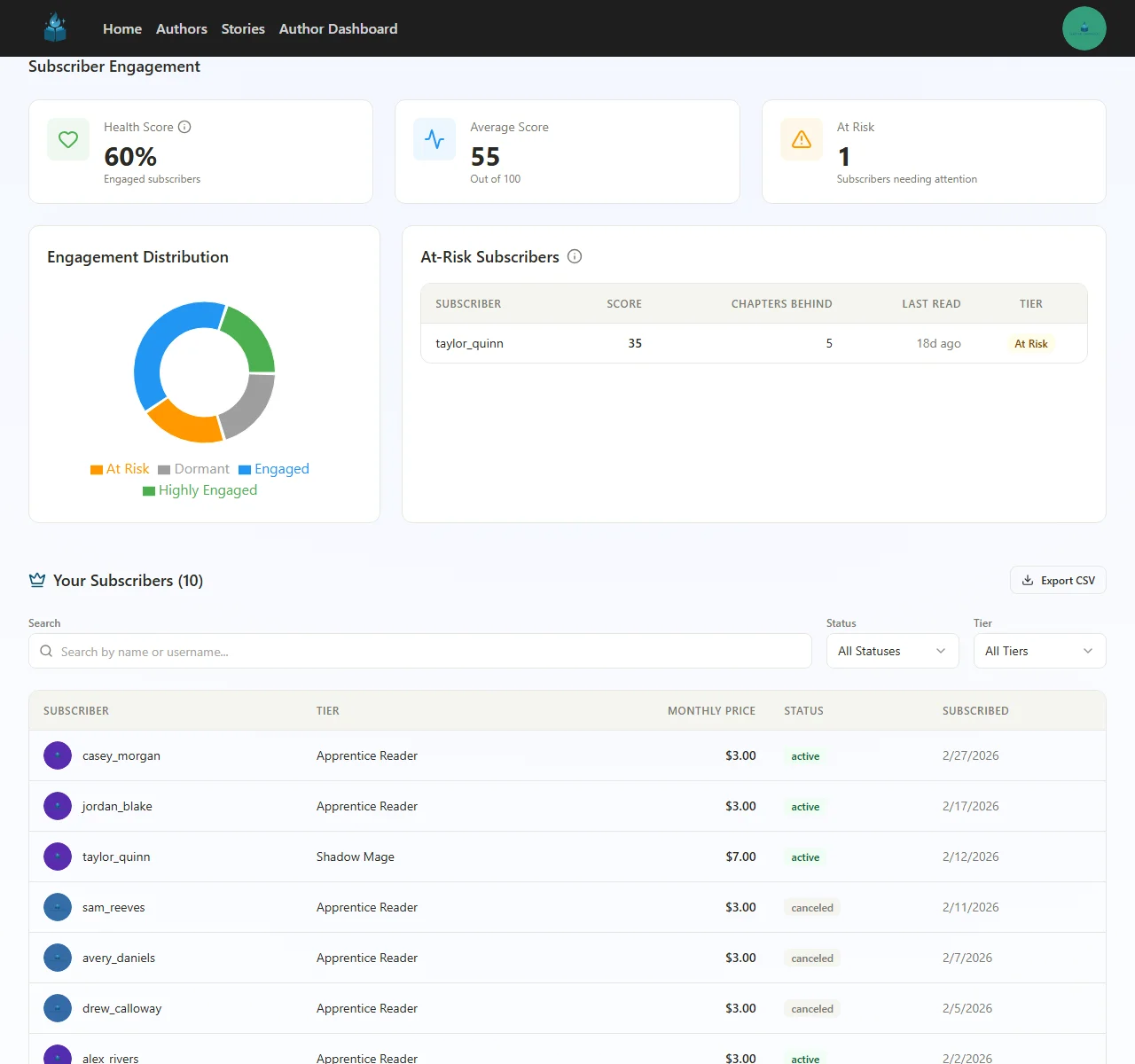Navigate to the Authors page

pos(181,28)
